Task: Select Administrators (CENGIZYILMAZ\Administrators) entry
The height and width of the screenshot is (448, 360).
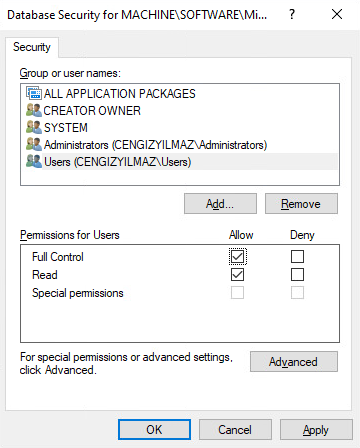Action: click(155, 145)
